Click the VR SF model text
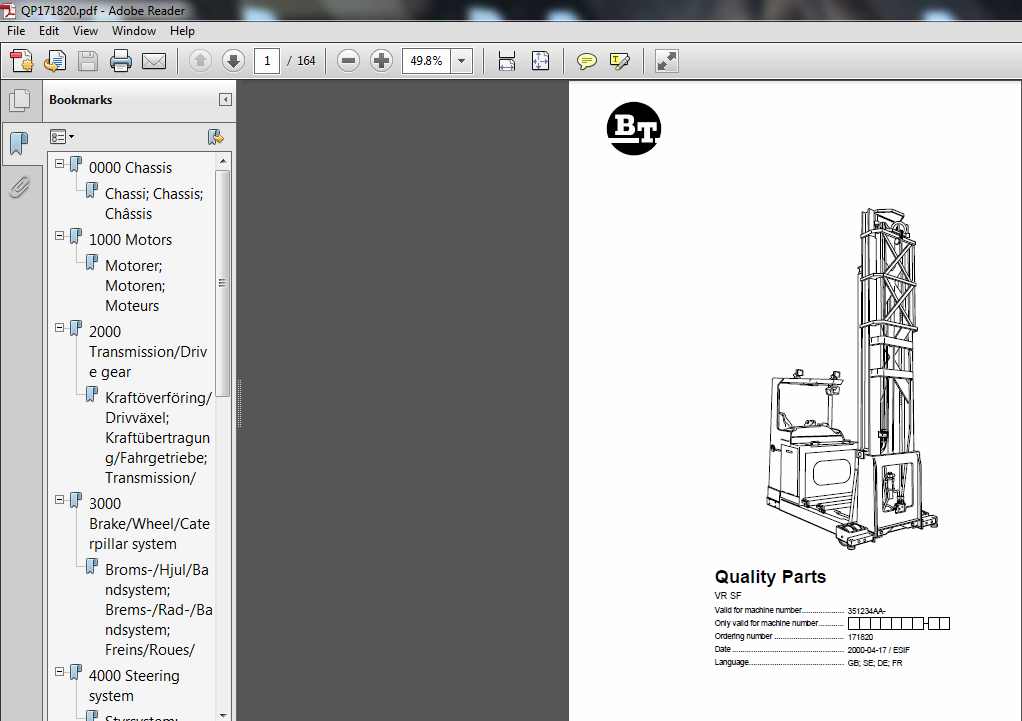 (x=727, y=595)
